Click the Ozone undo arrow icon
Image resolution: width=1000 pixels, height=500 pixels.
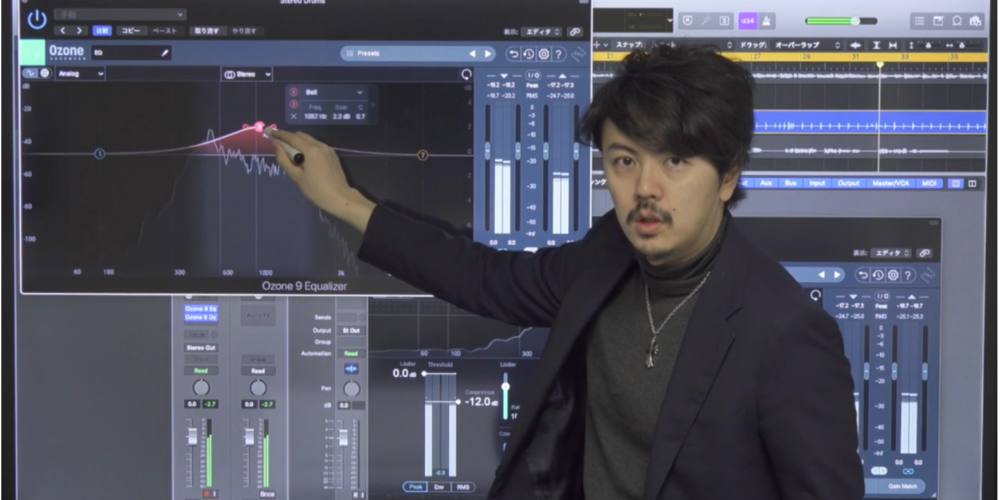(514, 54)
